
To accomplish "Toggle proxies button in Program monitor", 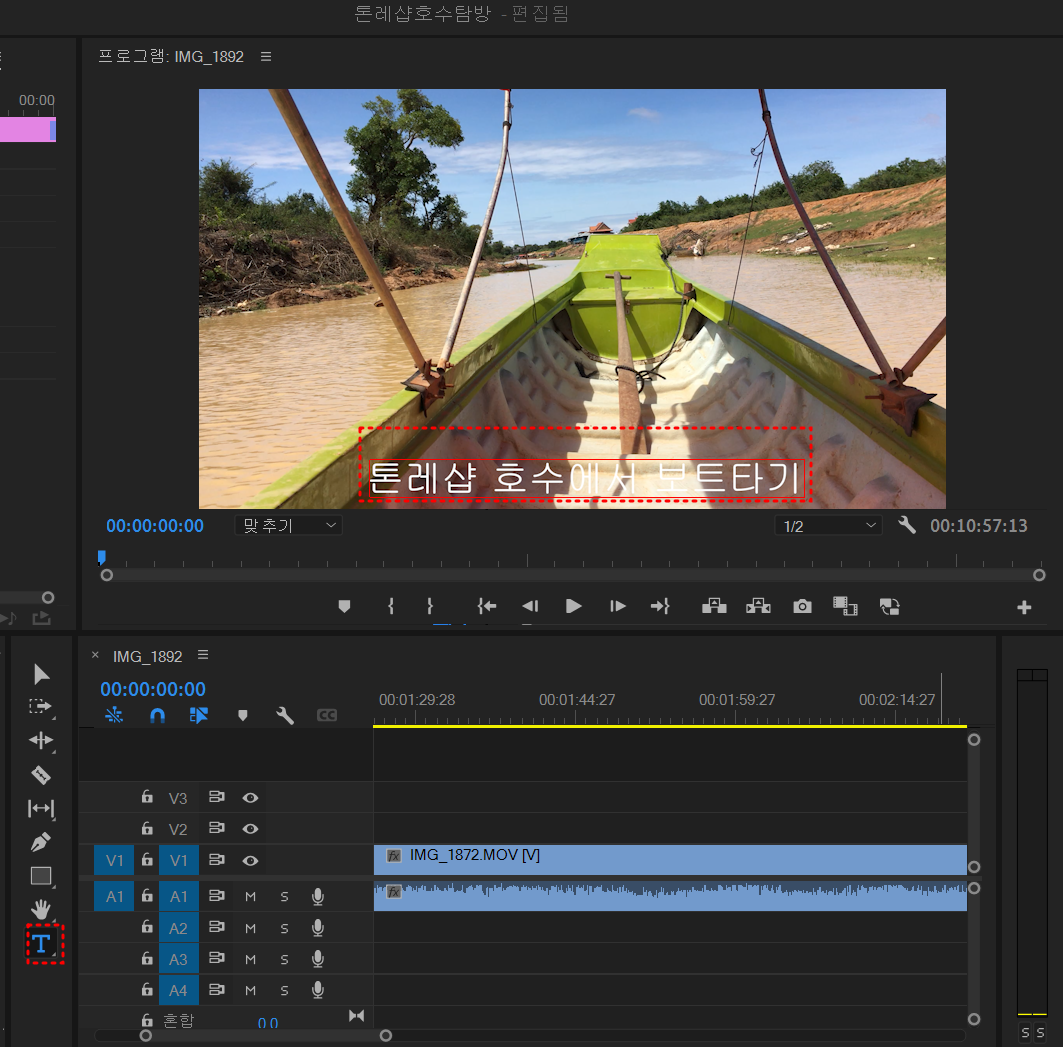I will tap(889, 606).
